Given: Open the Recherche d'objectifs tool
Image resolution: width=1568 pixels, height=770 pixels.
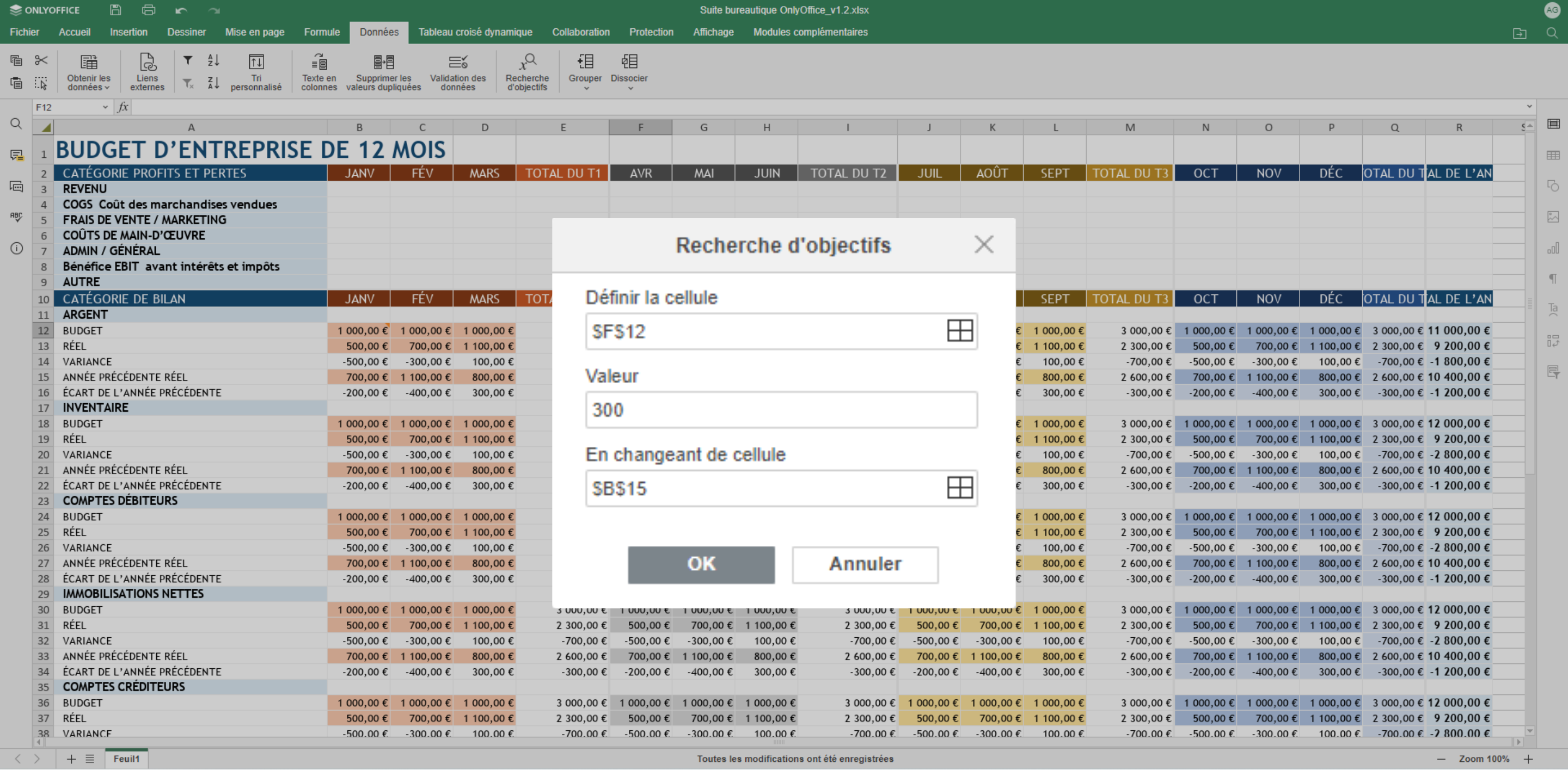Looking at the screenshot, I should [x=526, y=71].
